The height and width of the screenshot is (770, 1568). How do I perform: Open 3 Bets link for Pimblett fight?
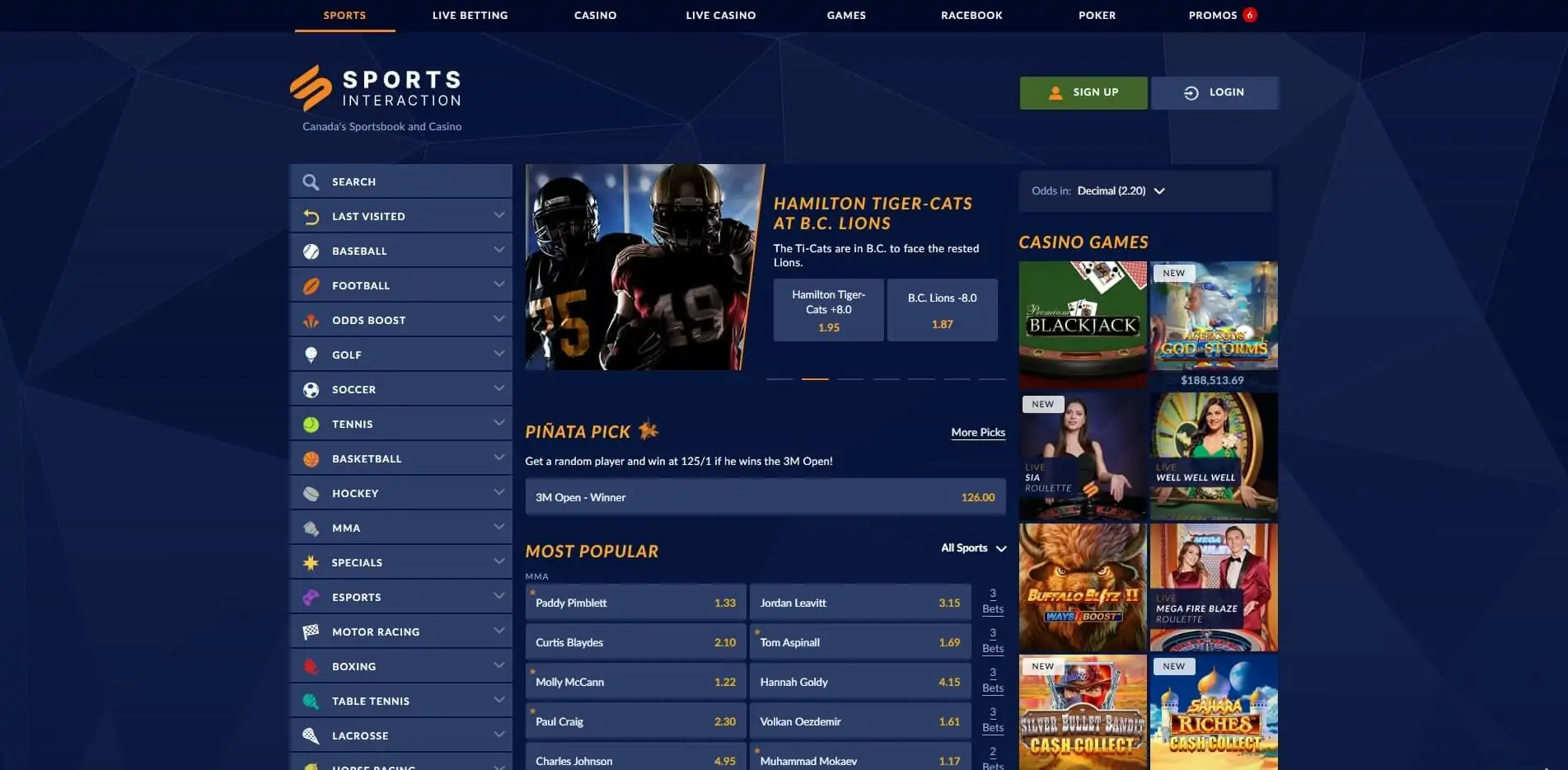(x=993, y=601)
